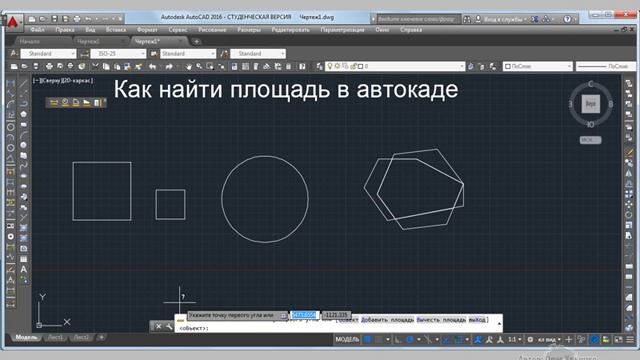Open the Рисование menu

pos(212,30)
